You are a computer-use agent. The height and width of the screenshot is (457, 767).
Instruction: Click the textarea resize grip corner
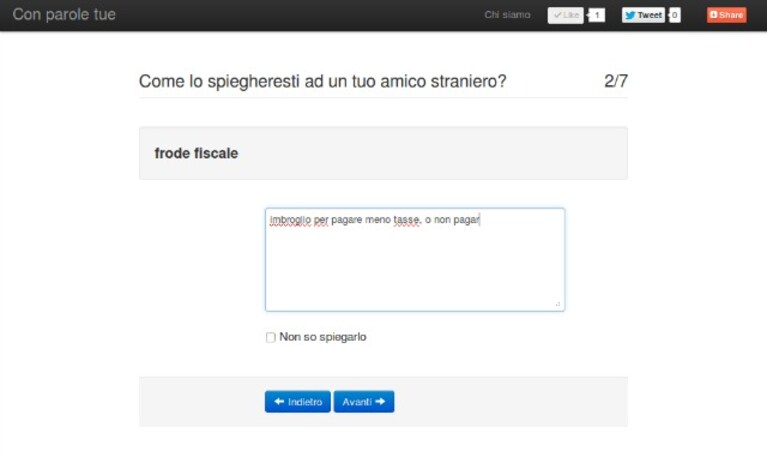[x=558, y=304]
